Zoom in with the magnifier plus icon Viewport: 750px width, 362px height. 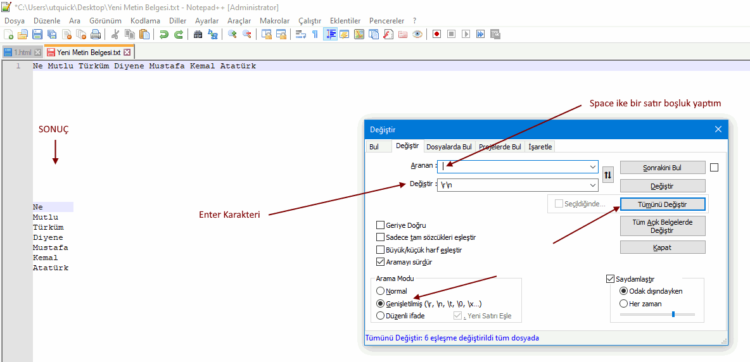232,34
